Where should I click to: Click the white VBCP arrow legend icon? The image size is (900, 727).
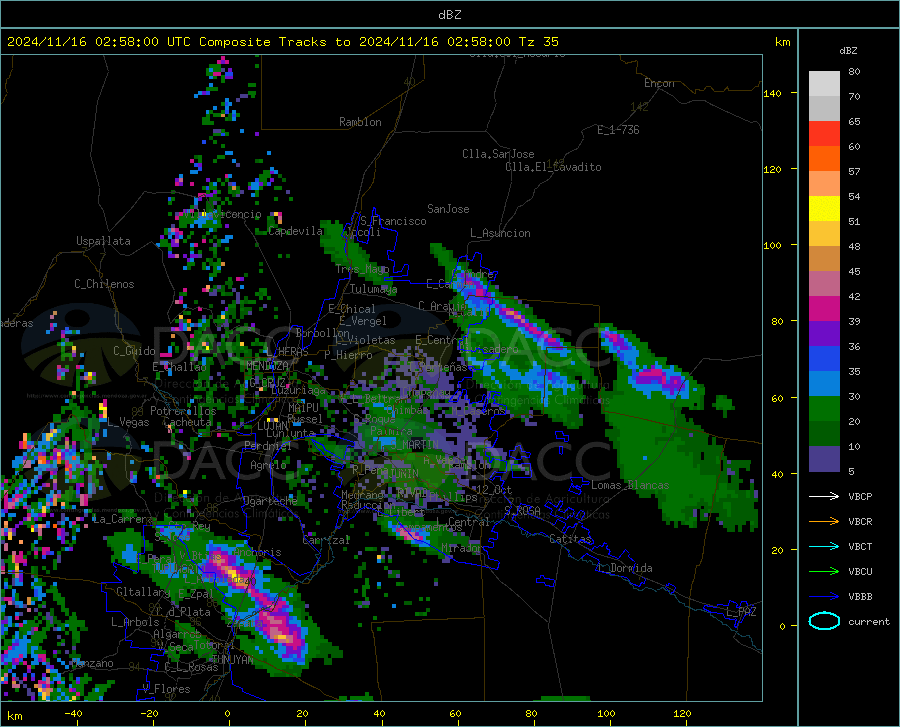[824, 496]
